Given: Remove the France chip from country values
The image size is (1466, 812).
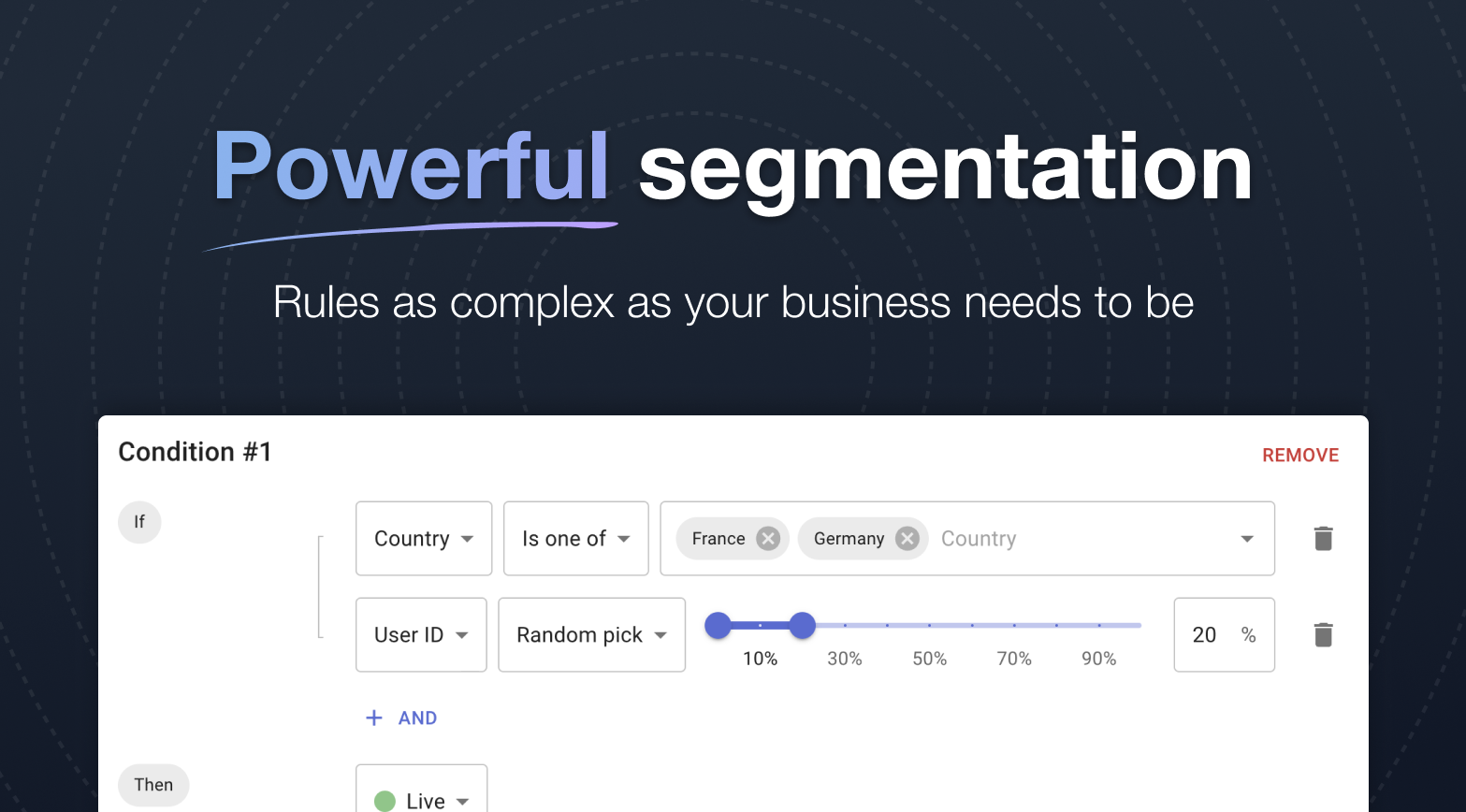Looking at the screenshot, I should tap(767, 538).
